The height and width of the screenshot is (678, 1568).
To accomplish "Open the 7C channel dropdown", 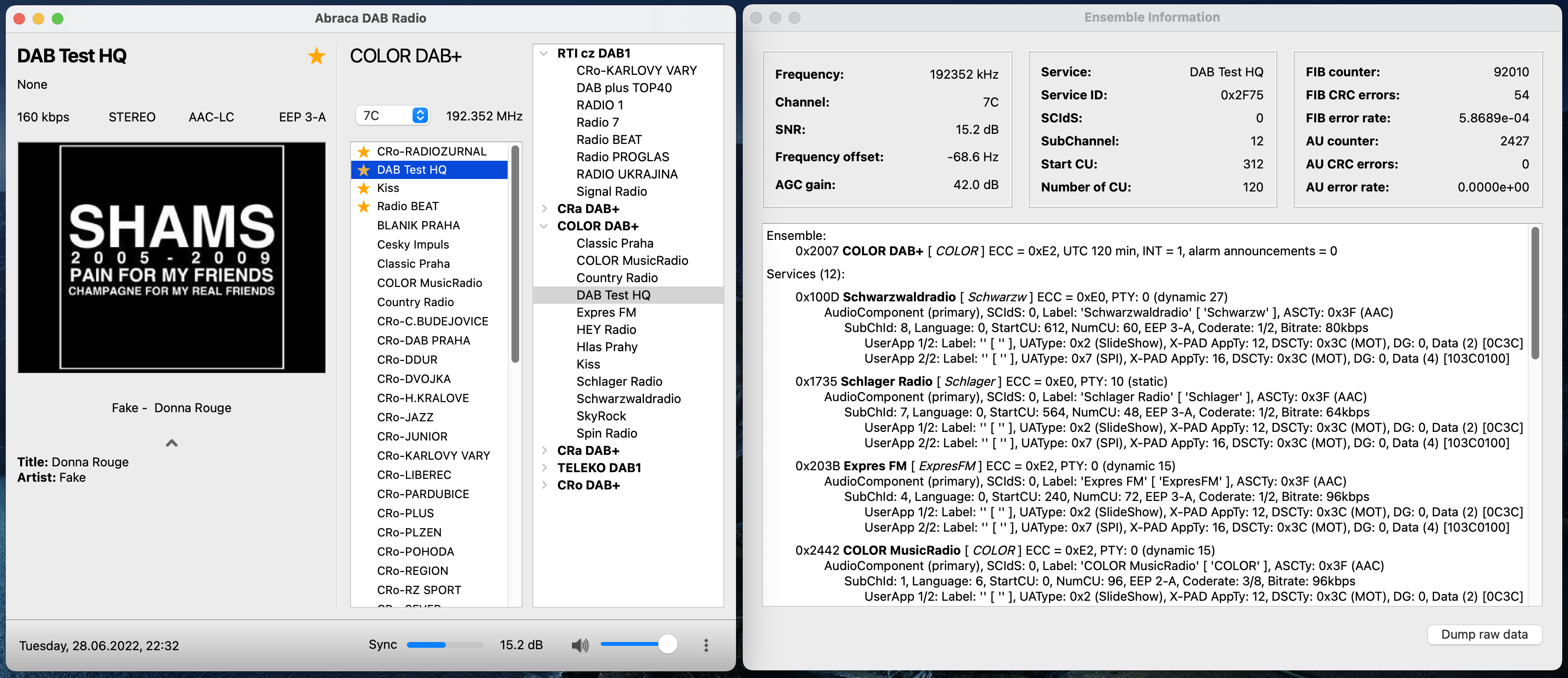I will coord(392,115).
